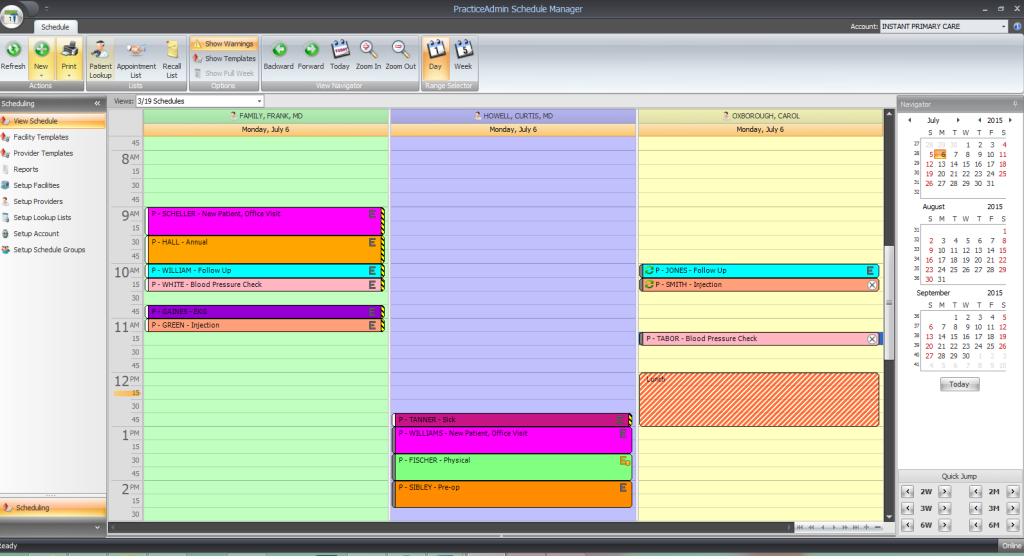Screen dimensions: 1024x556
Task: Jump forward 2W in Quick Jump
Action: tap(944, 492)
